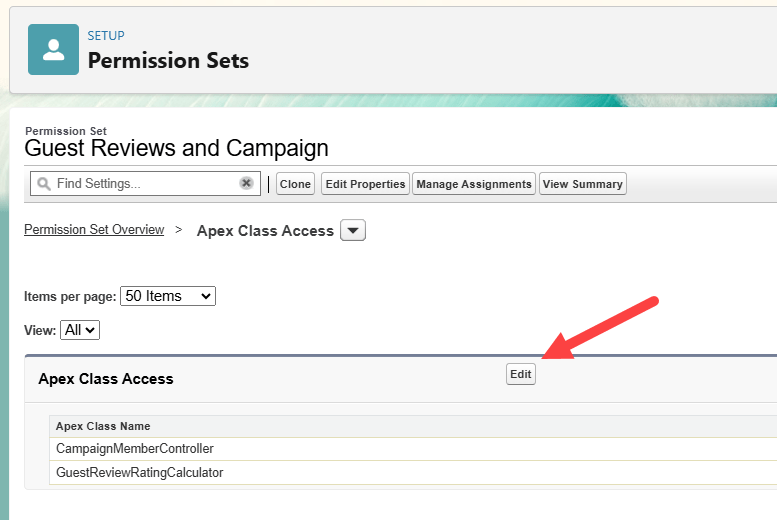Click the Guest Reviews and Campaign title
Viewport: 777px width, 520px height.
176,149
